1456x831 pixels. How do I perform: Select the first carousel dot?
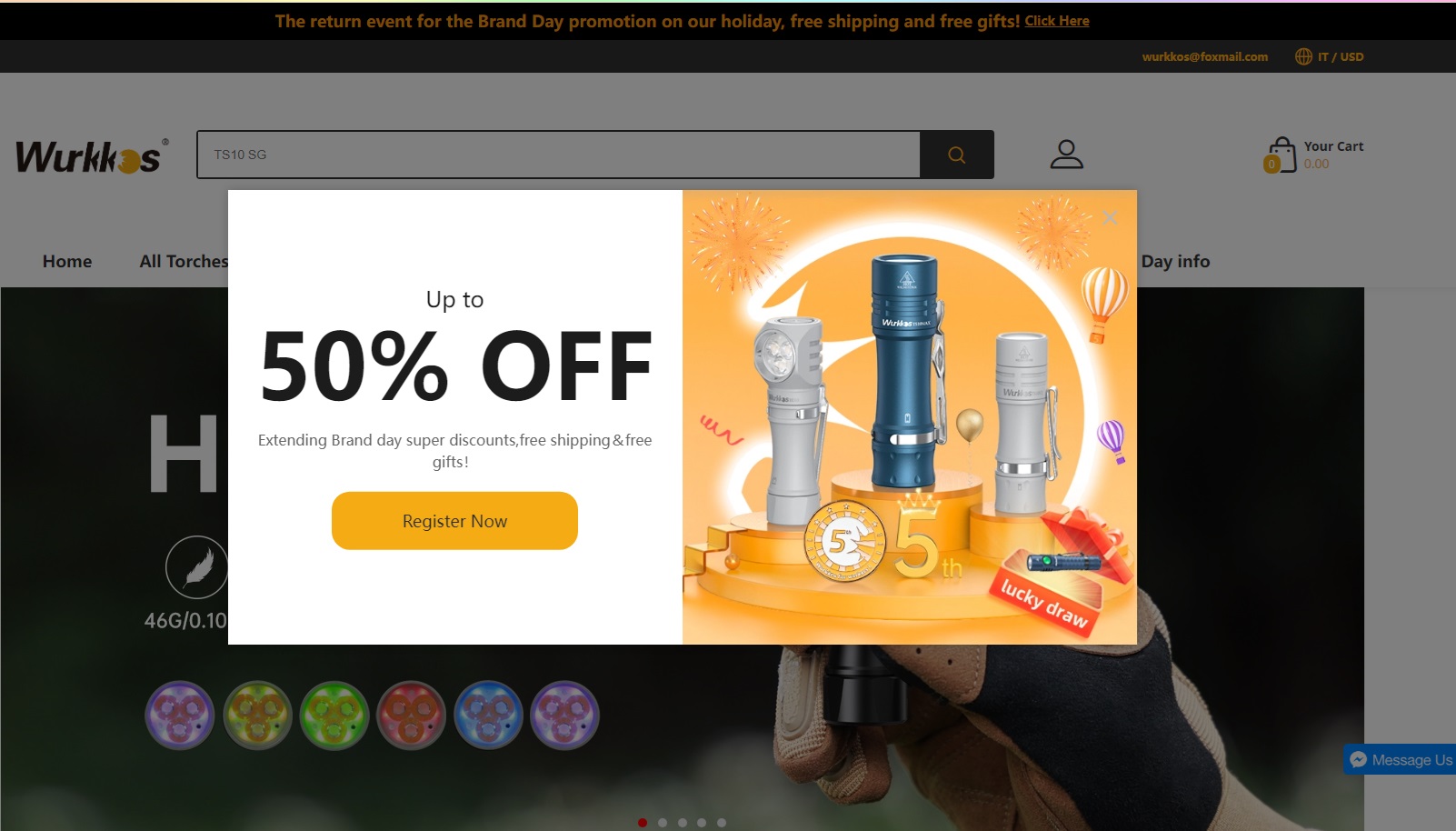tap(643, 823)
